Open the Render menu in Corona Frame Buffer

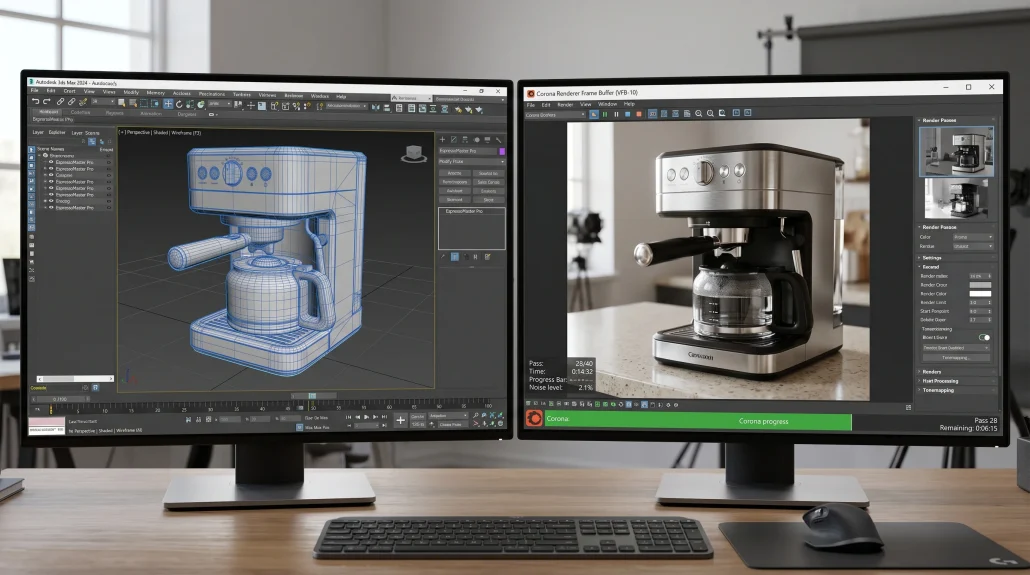tap(565, 104)
